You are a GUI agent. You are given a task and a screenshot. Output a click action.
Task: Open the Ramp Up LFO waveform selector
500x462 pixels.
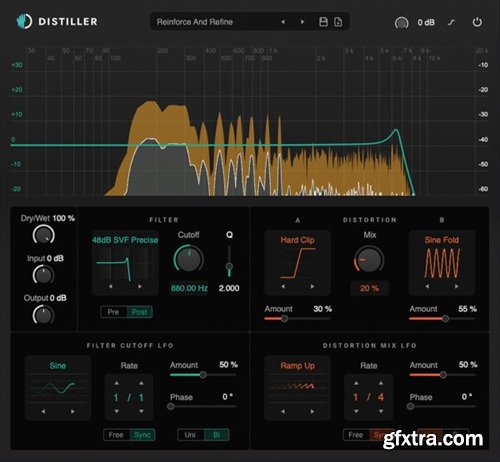[x=297, y=366]
